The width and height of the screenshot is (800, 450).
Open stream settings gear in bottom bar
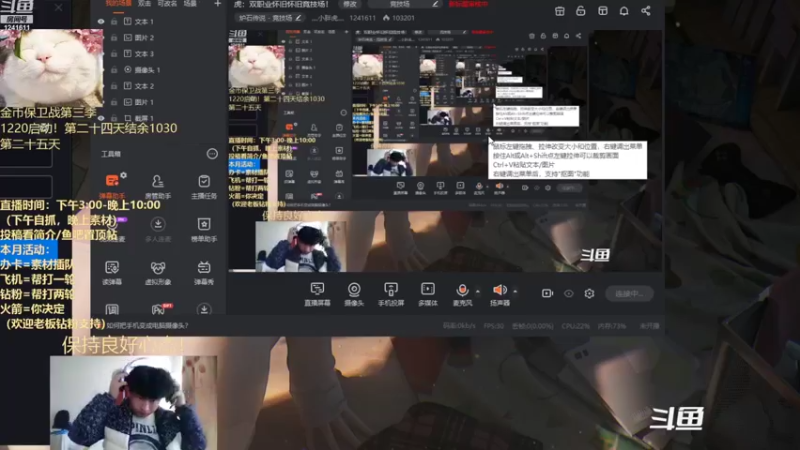[589, 293]
